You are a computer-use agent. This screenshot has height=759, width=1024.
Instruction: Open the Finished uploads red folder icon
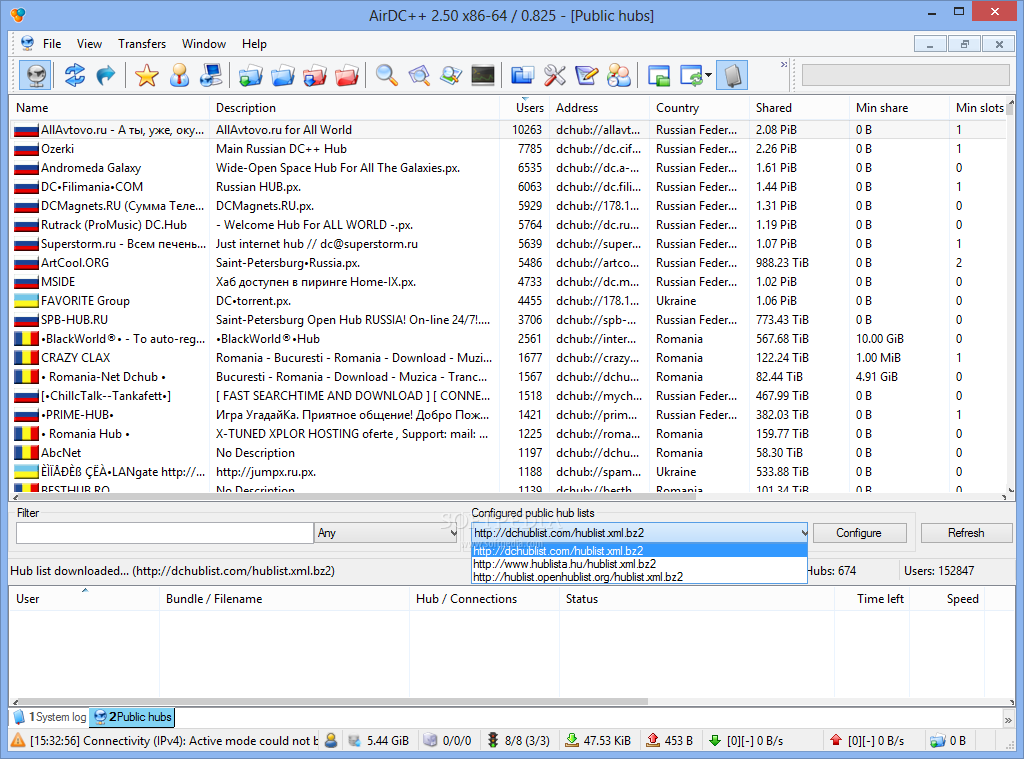[347, 75]
